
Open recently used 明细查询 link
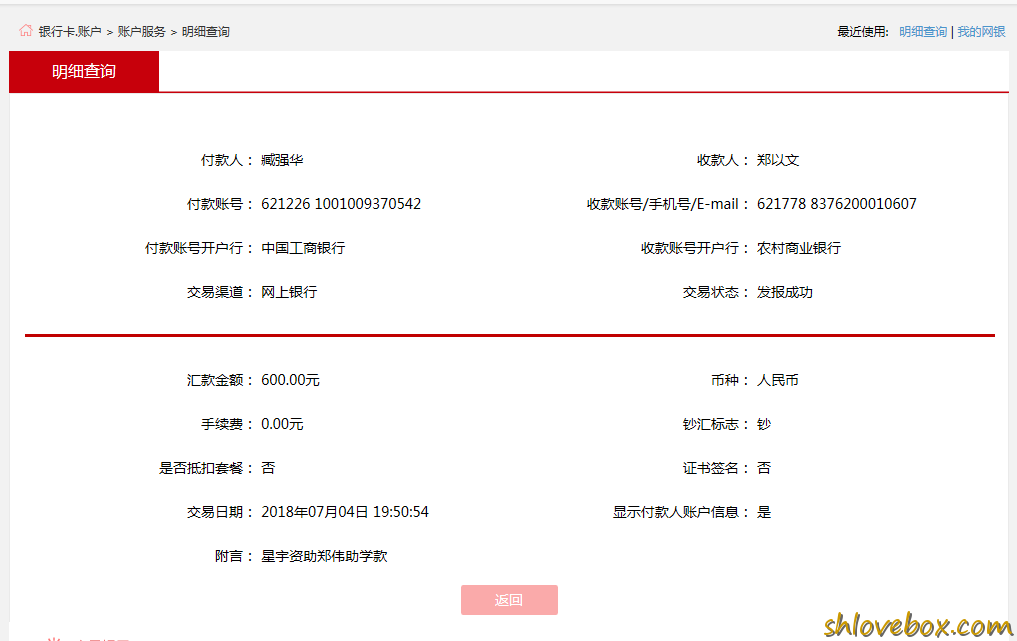[x=923, y=32]
